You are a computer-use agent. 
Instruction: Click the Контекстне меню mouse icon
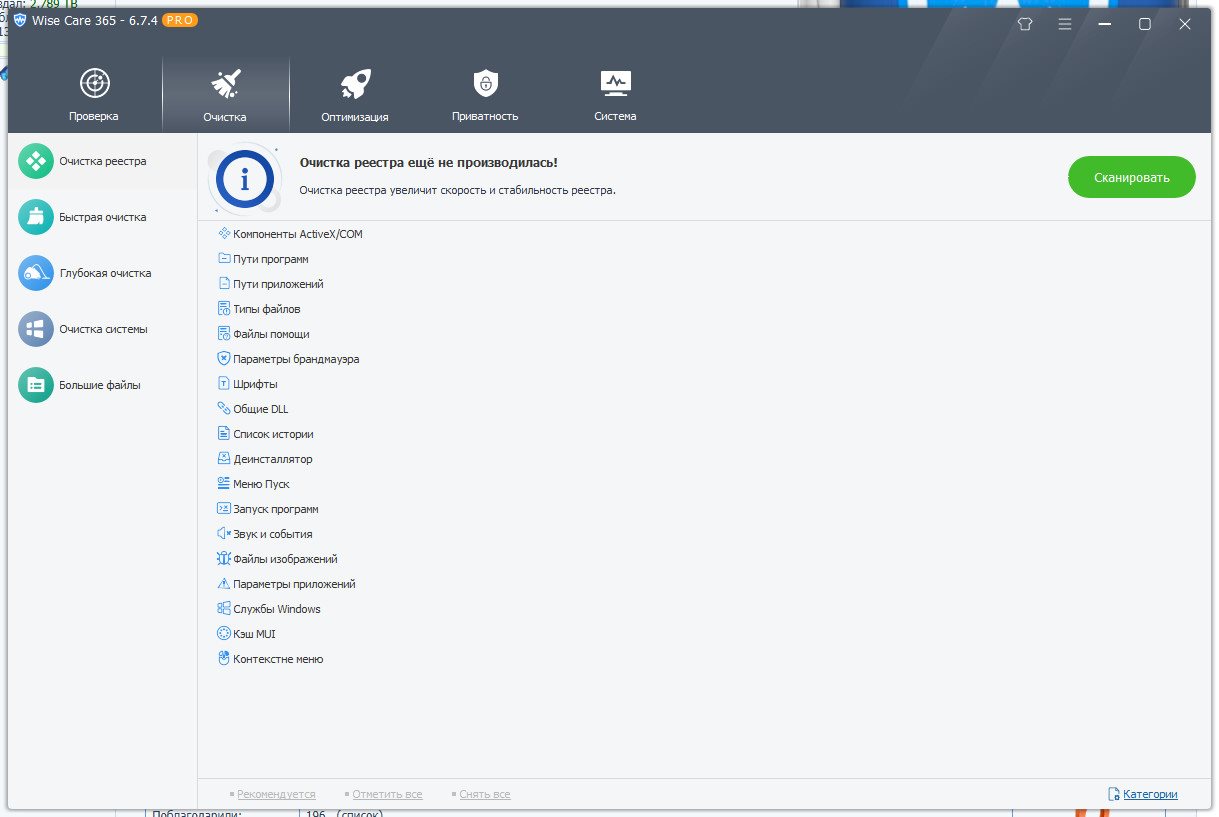coord(224,658)
